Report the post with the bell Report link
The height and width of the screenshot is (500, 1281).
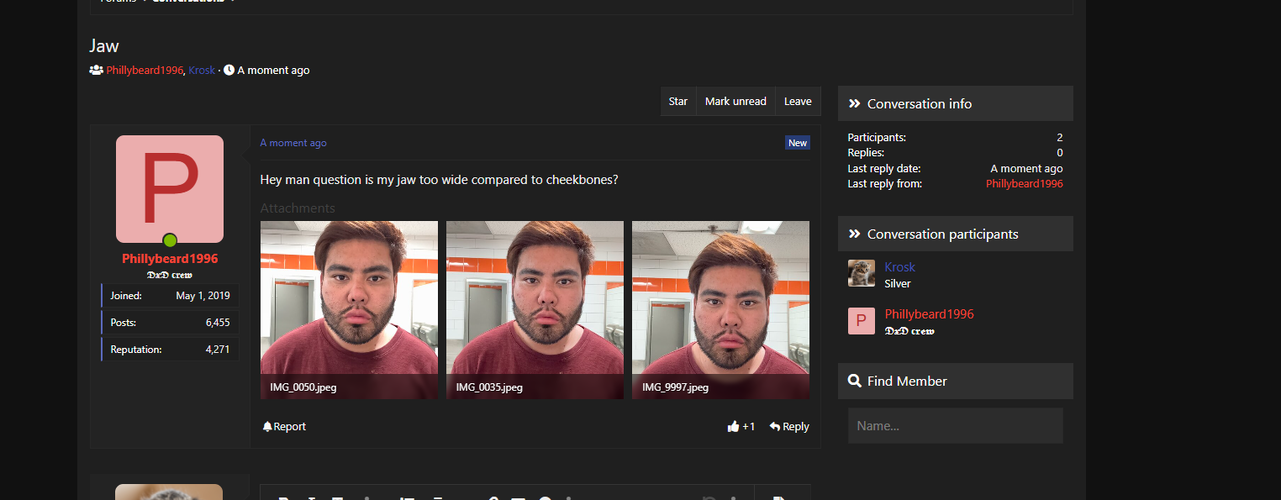point(284,426)
